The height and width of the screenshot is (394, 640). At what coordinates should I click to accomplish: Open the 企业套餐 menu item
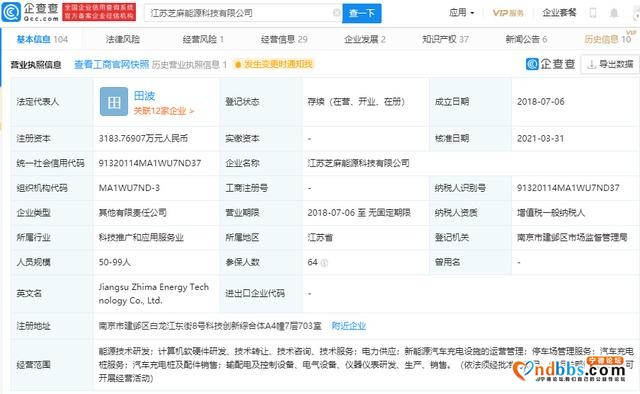click(559, 13)
